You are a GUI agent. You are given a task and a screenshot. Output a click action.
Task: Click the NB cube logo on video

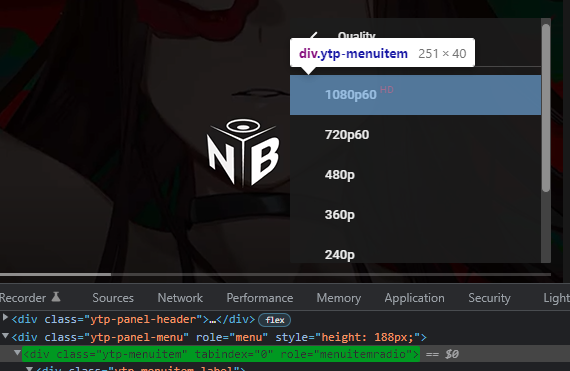click(243, 152)
